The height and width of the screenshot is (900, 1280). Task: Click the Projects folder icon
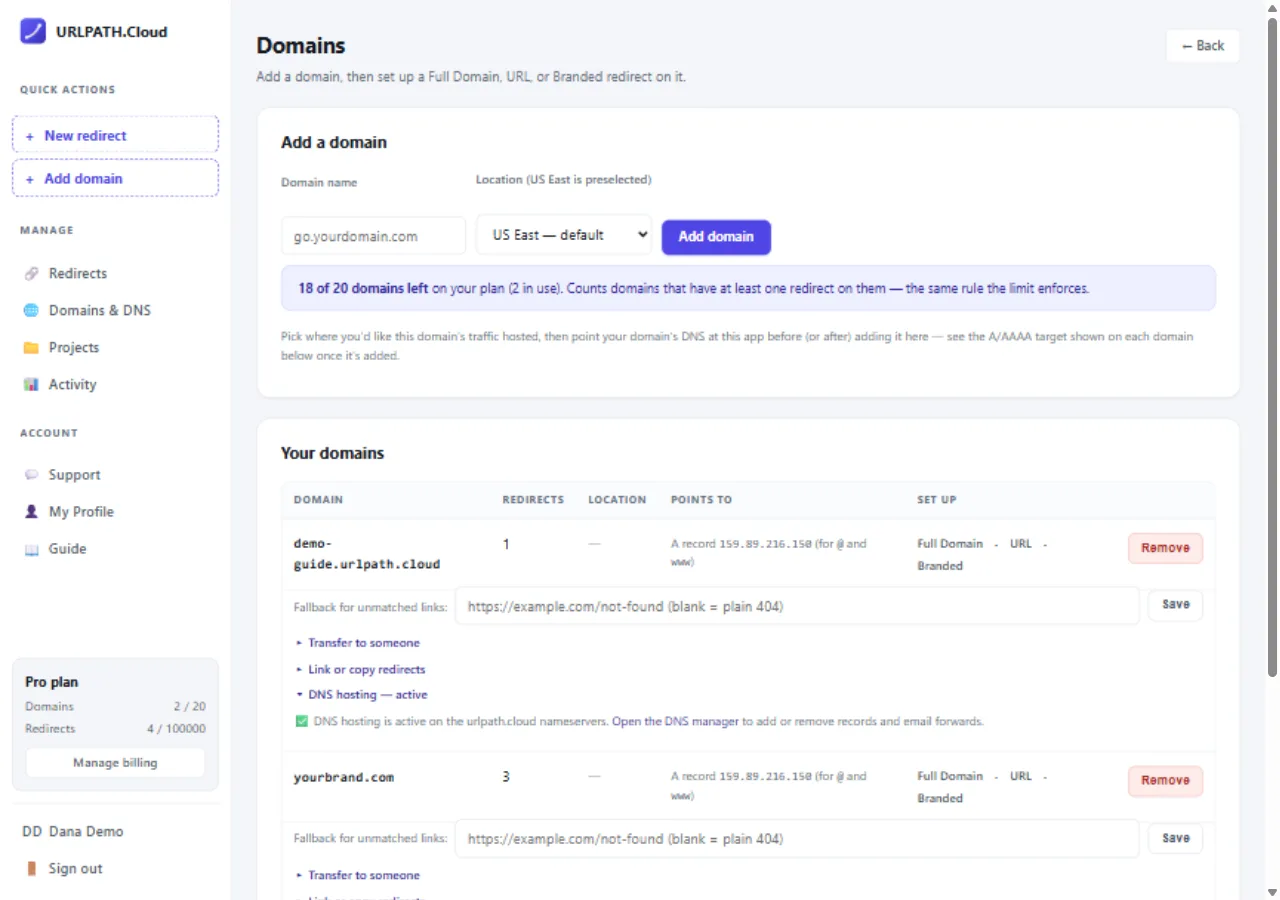pos(31,347)
